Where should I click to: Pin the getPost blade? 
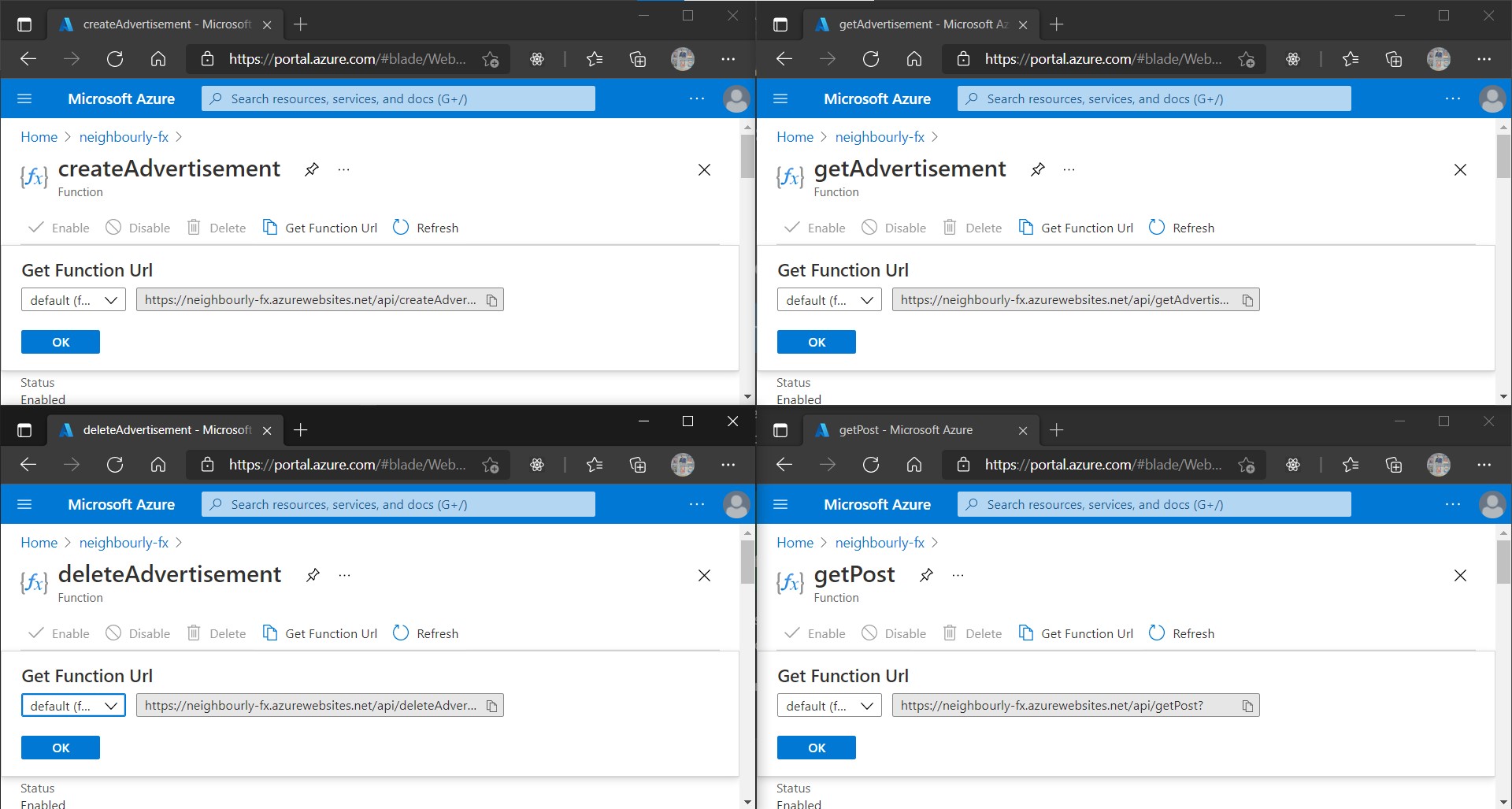926,575
